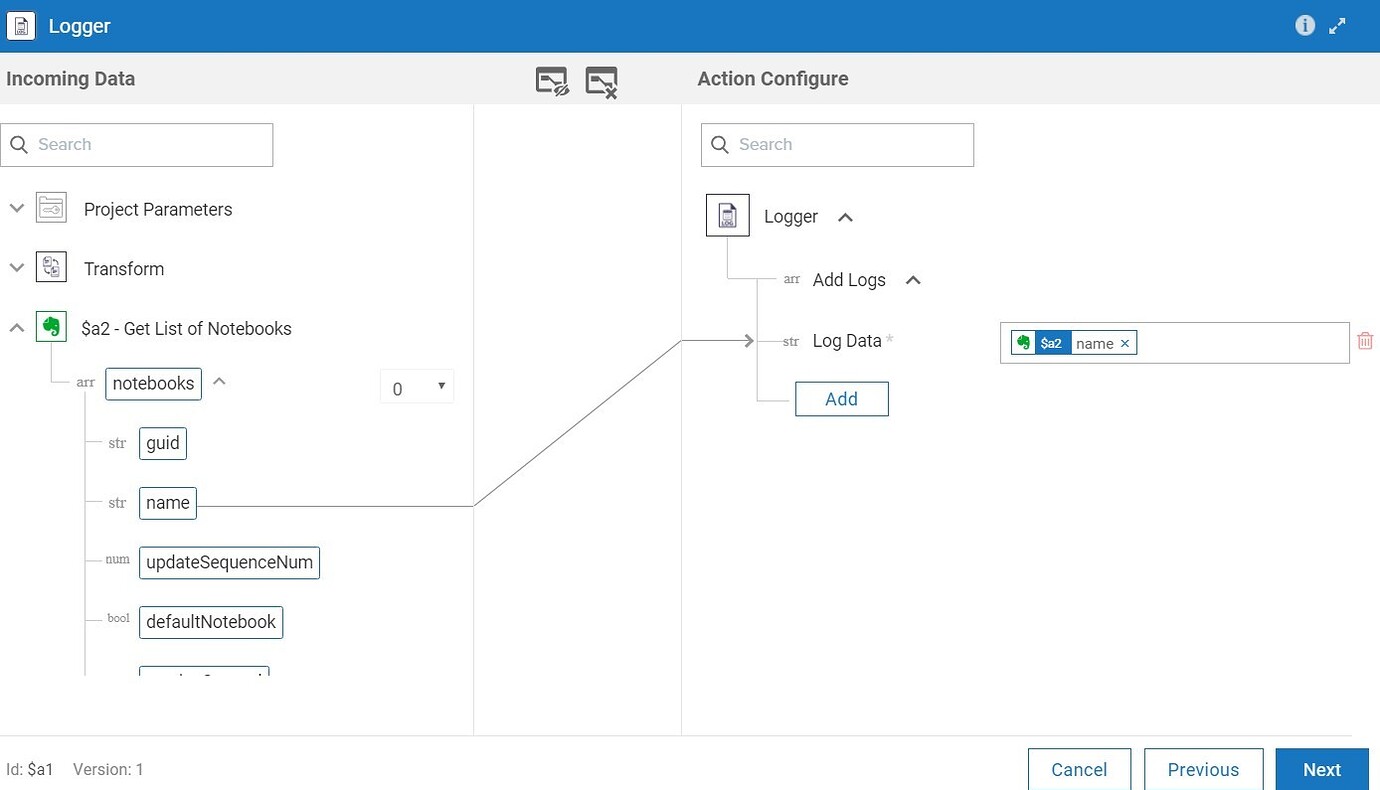Collapse the Add Logs section

tap(912, 281)
